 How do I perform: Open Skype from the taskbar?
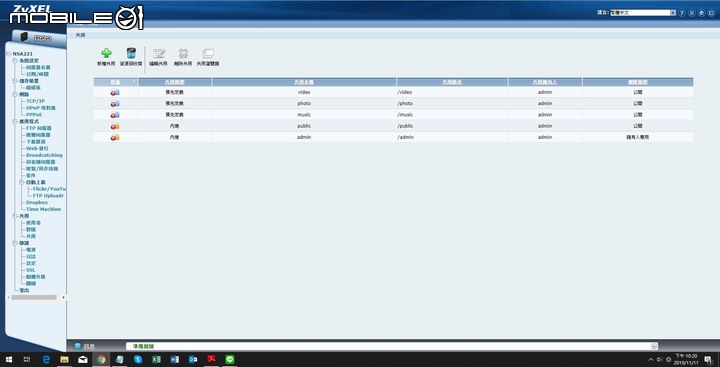[138, 359]
